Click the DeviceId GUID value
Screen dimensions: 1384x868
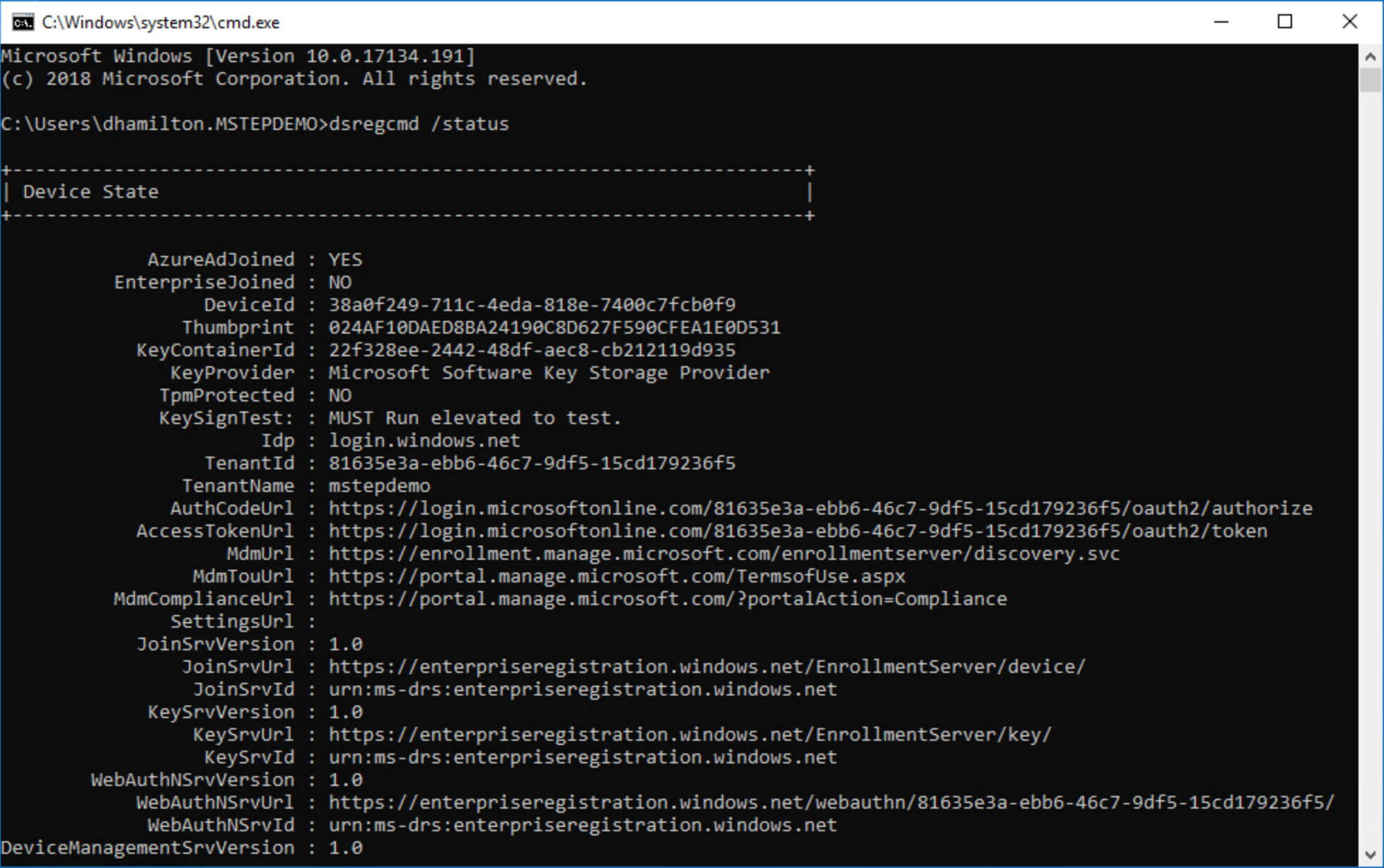[x=532, y=305]
